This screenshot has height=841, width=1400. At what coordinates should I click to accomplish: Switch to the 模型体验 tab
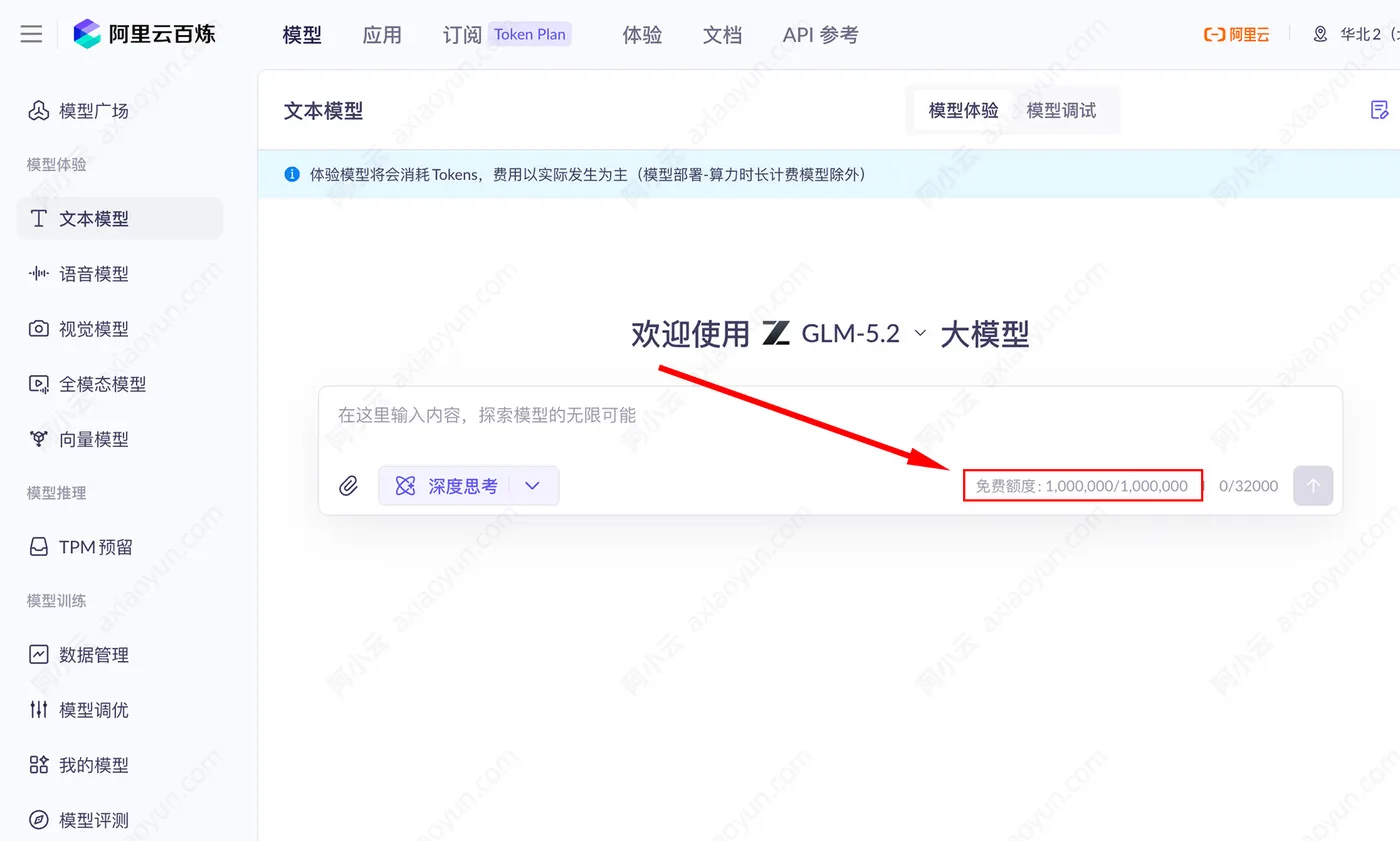point(963,110)
